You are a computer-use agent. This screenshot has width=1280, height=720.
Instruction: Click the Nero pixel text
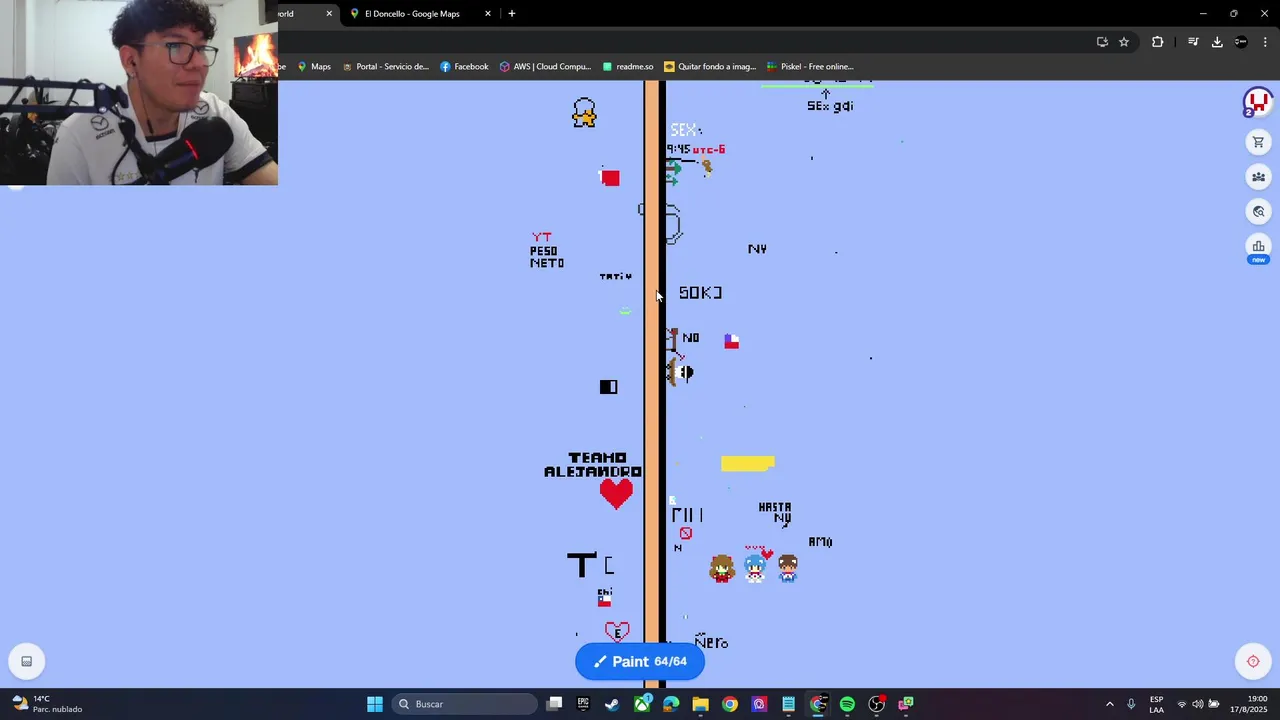[x=711, y=642]
